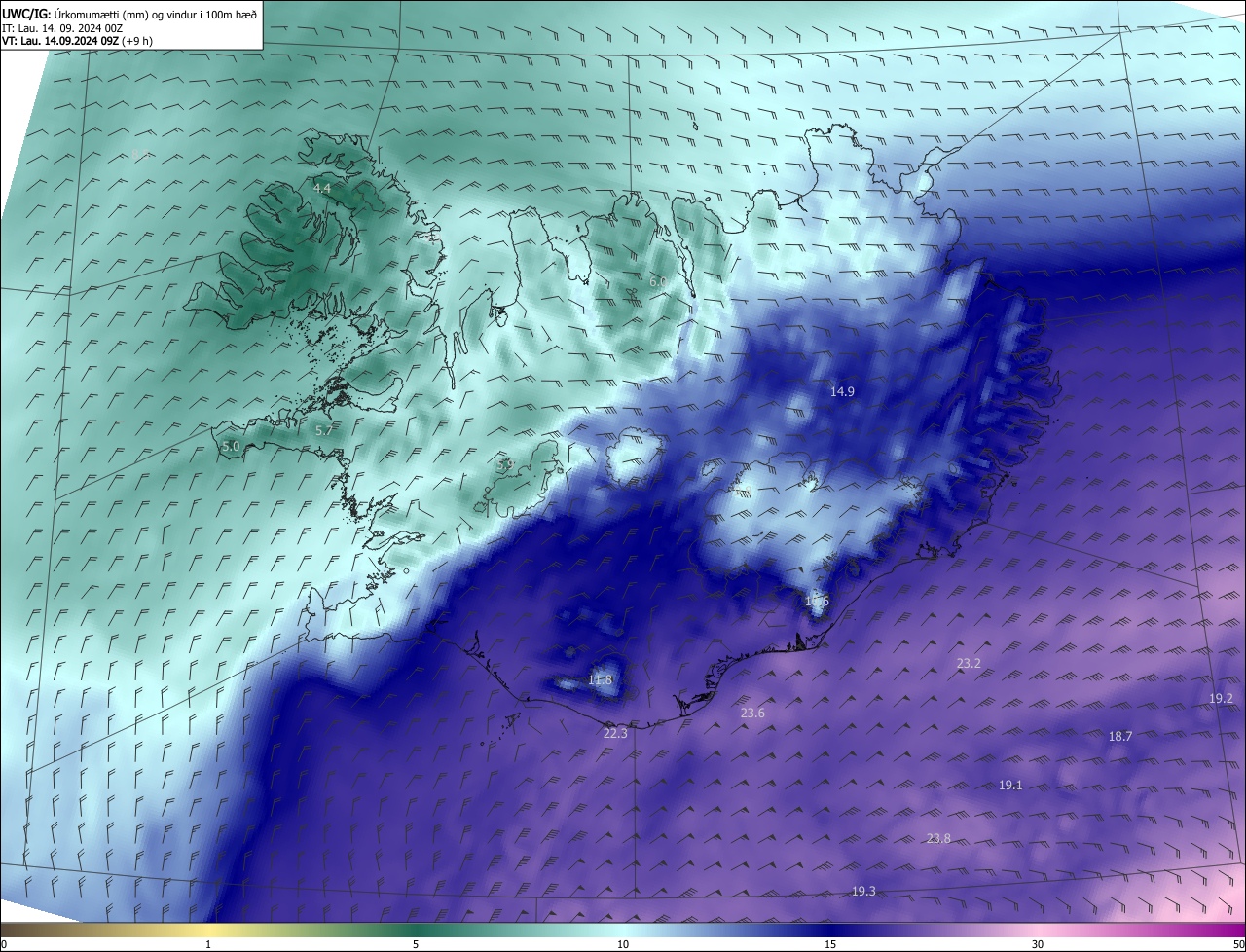
Task: Click the color scale tick label 50
Action: pyautogui.click(x=1238, y=944)
